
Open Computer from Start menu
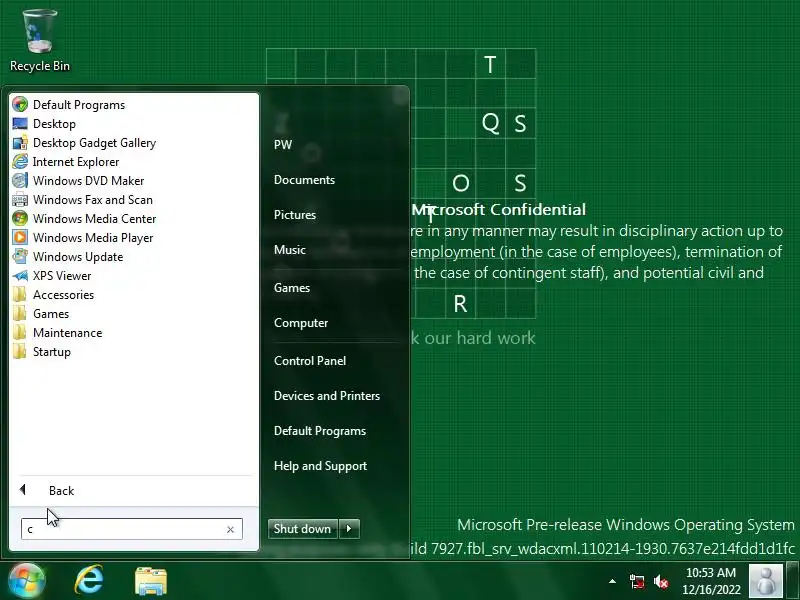coord(301,323)
